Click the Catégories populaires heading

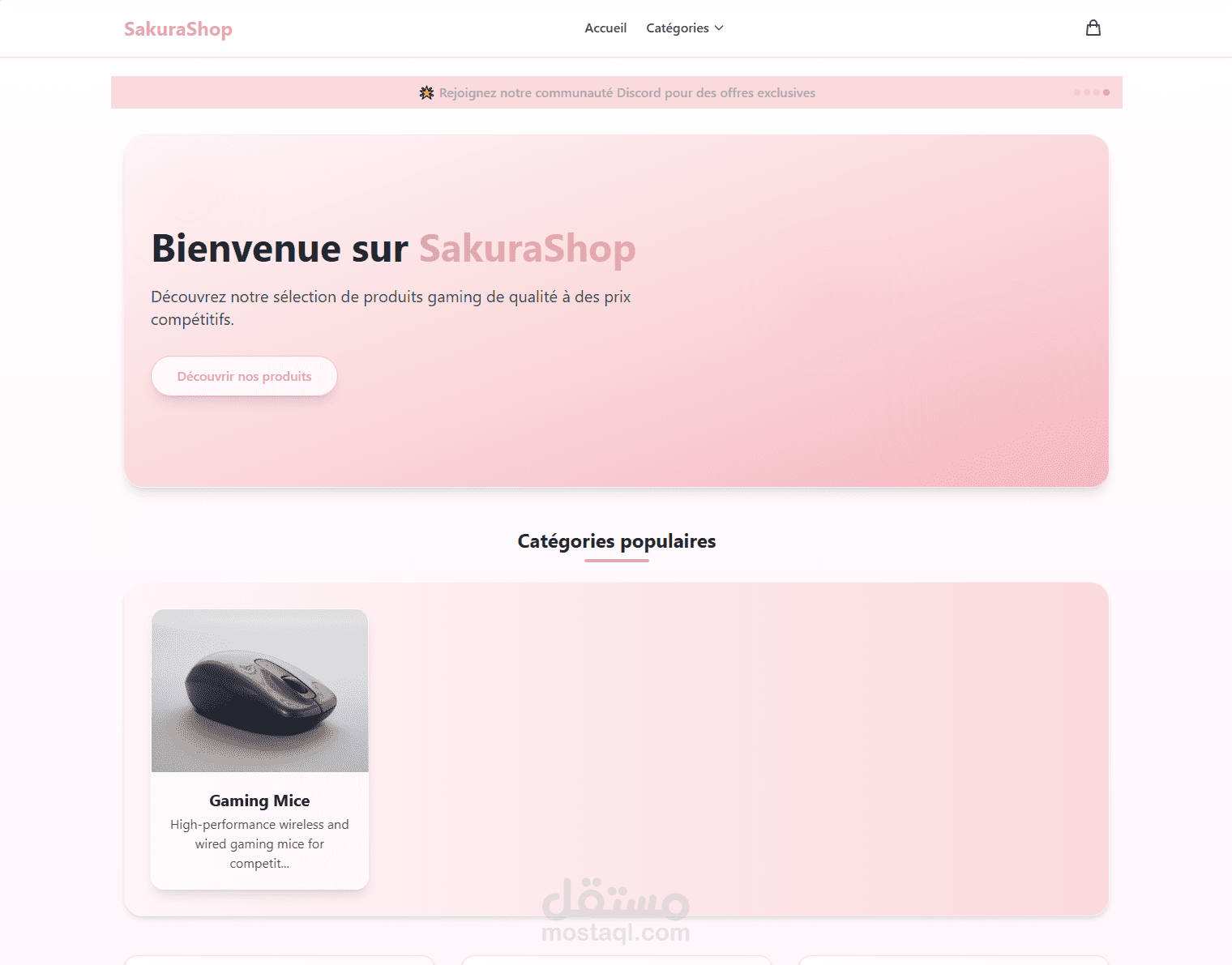click(x=617, y=541)
